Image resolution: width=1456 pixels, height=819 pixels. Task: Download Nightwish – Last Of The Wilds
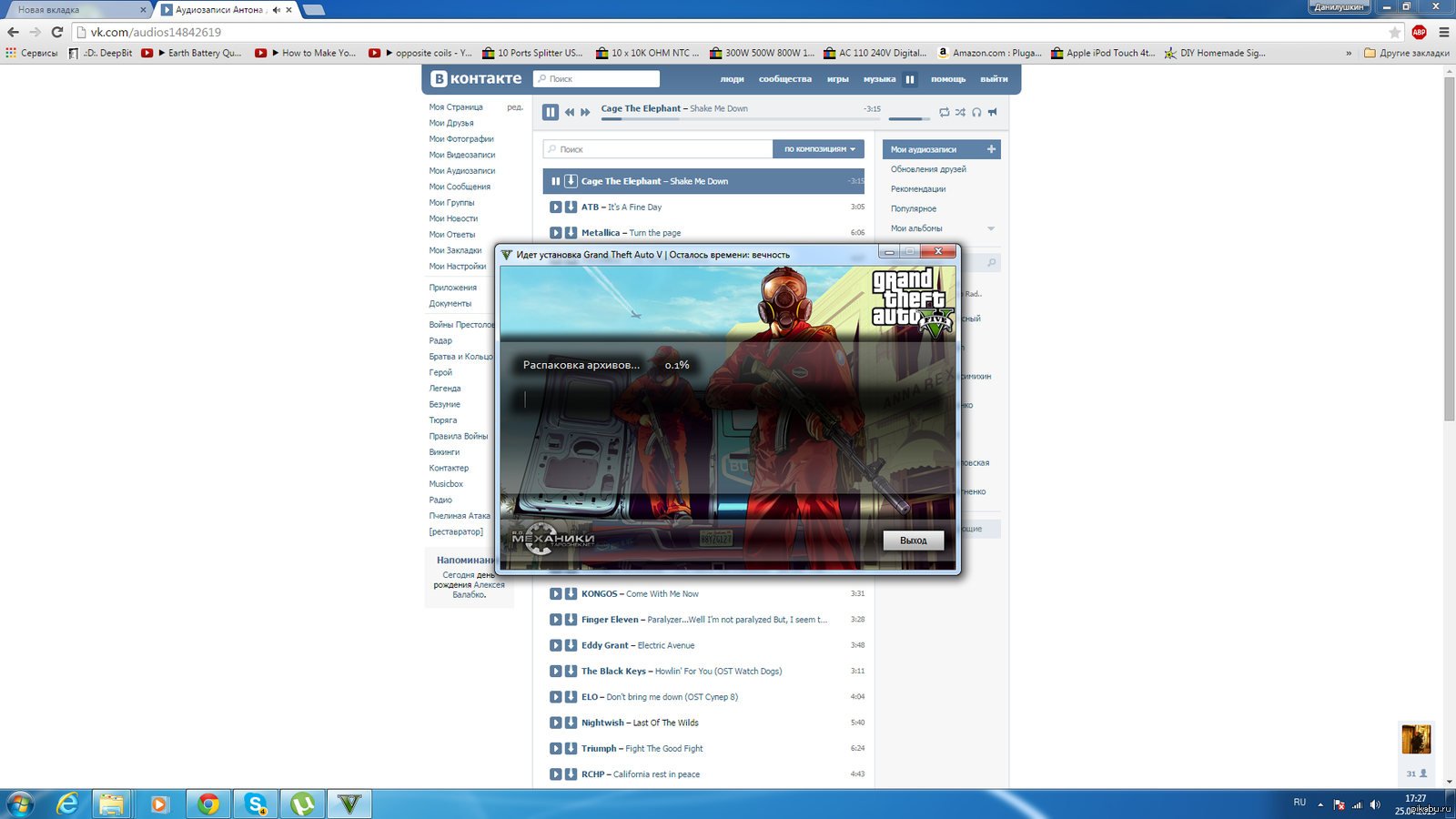click(x=571, y=723)
